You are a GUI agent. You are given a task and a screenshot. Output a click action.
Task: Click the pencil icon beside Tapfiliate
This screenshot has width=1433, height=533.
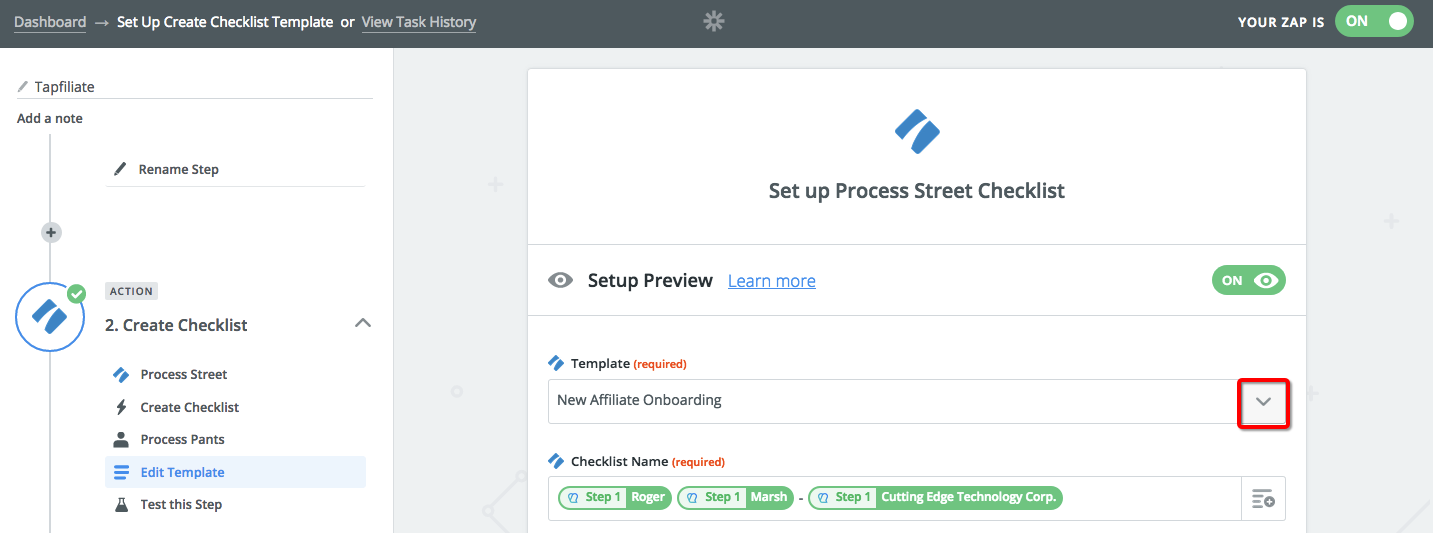tap(23, 87)
